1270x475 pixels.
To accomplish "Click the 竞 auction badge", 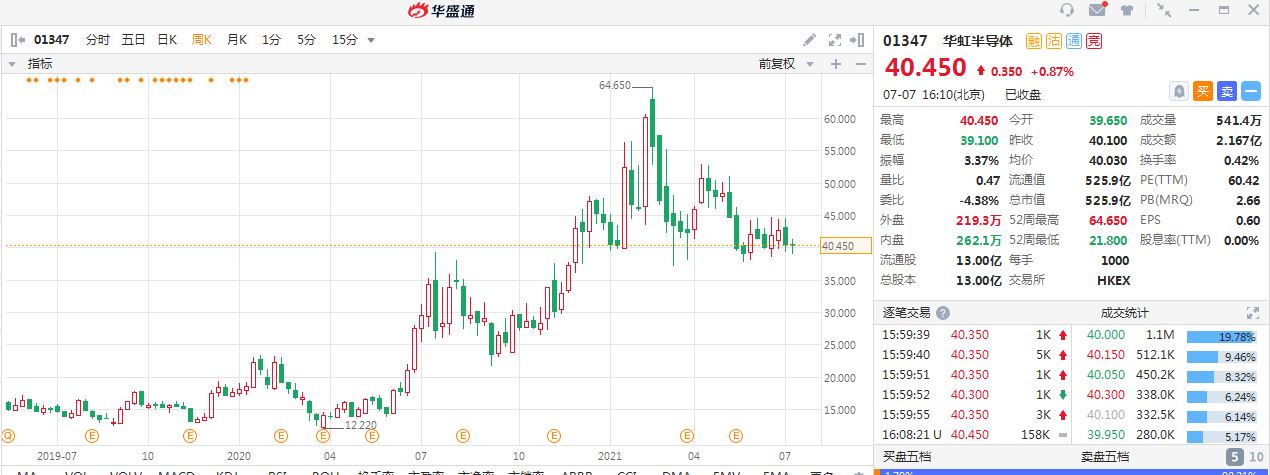I will click(x=1093, y=41).
